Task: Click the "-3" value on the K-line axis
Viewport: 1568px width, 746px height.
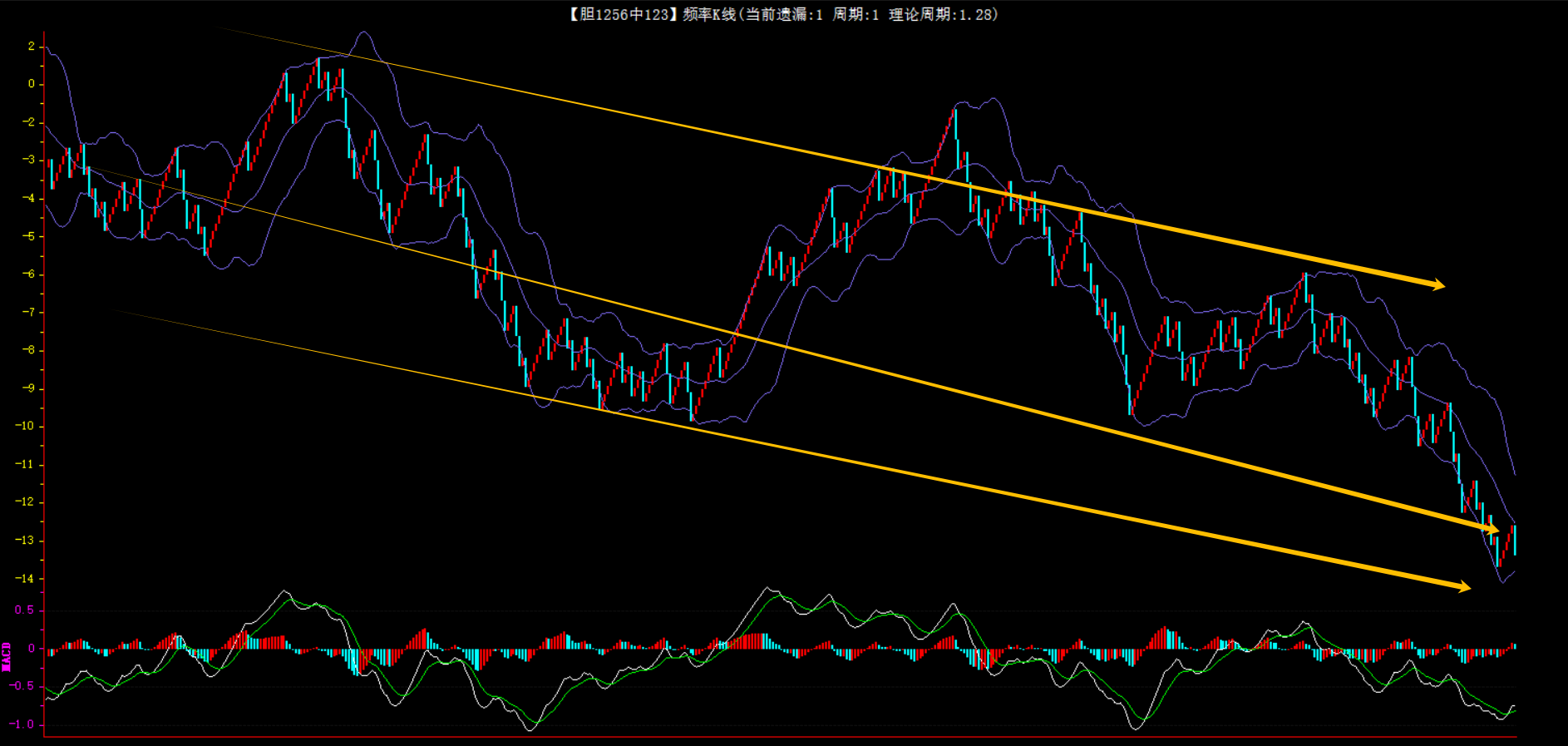Action: click(x=29, y=160)
